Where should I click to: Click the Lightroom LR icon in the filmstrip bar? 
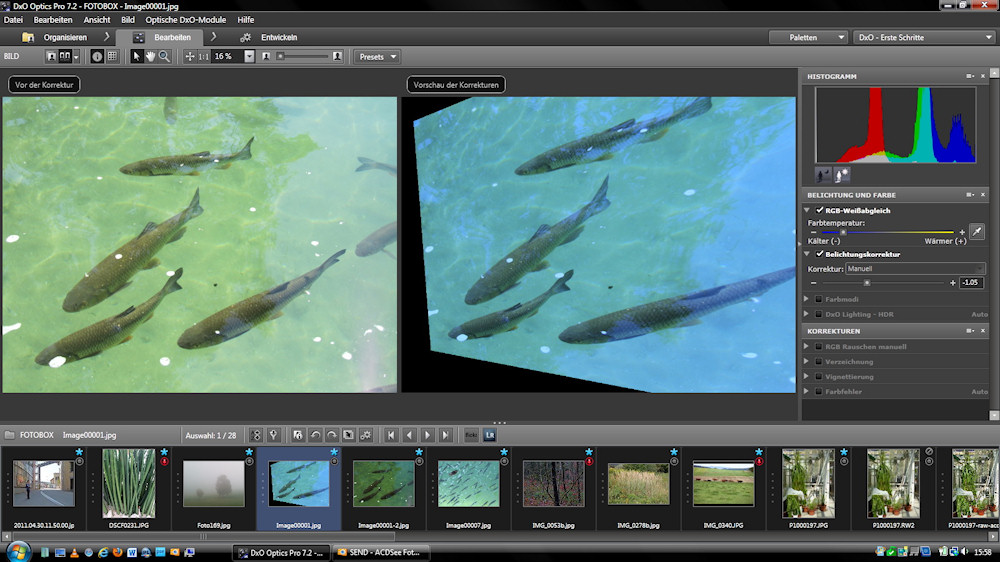point(489,435)
